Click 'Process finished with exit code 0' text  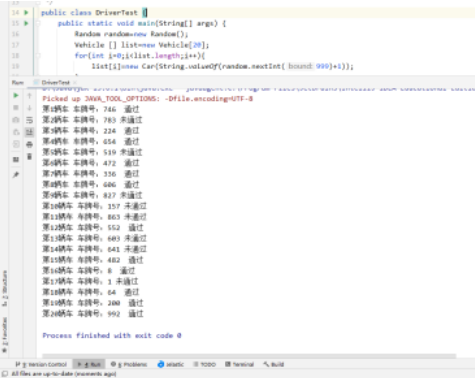(112, 335)
